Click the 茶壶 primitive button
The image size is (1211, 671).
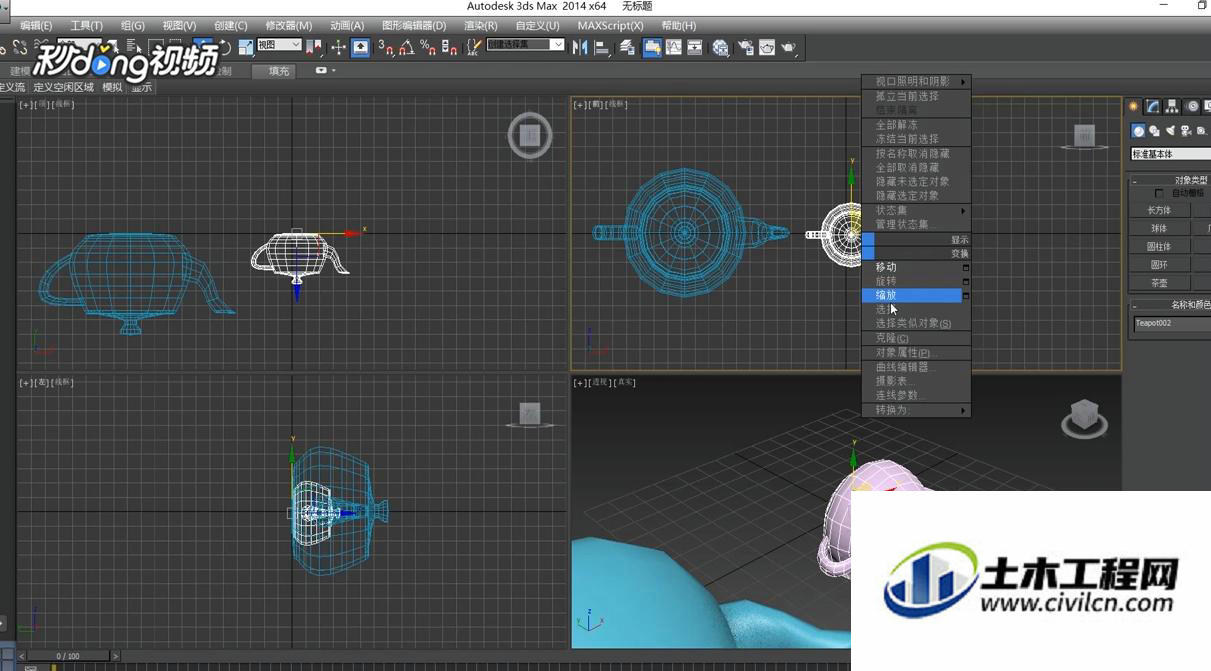click(1159, 283)
